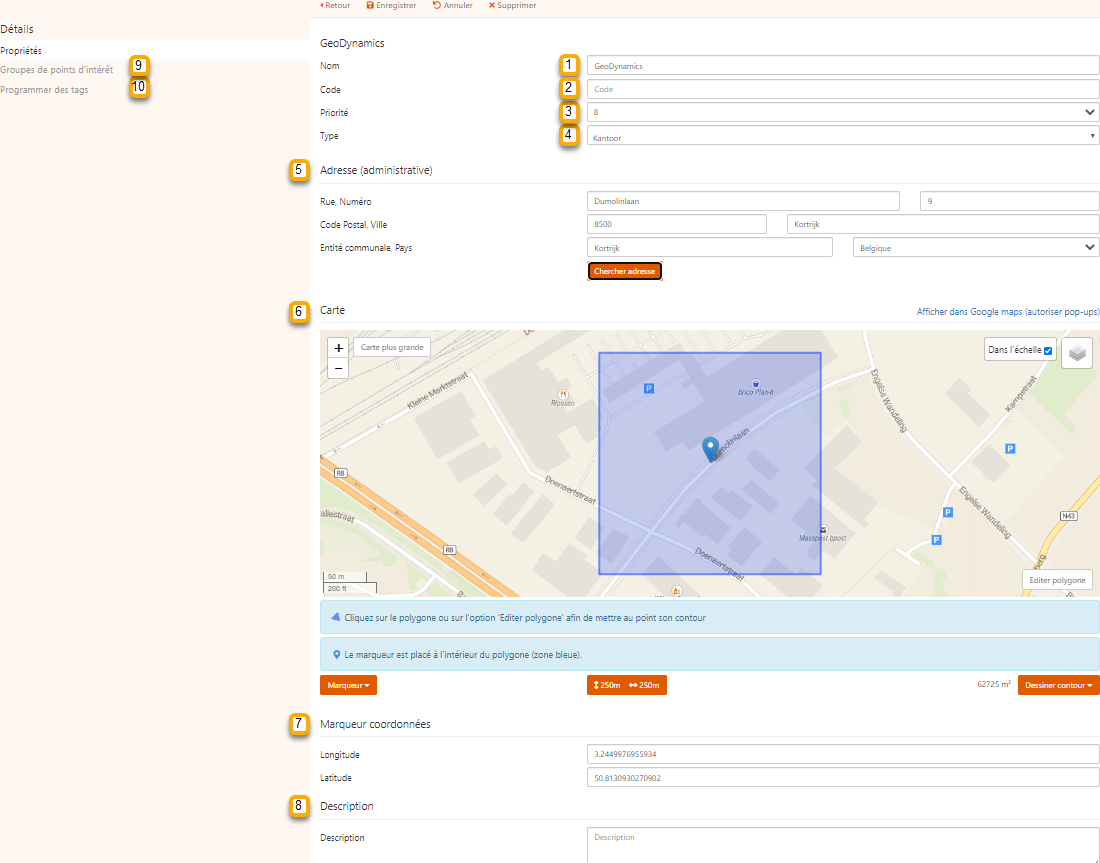The width and height of the screenshot is (1100, 863).
Task: Click the Longitude input field
Action: [x=842, y=754]
